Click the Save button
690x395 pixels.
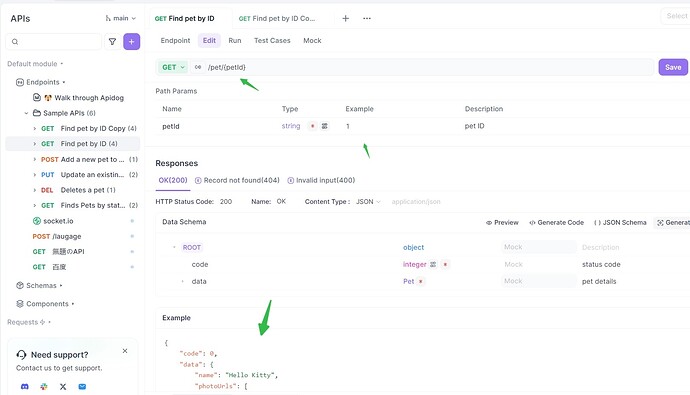coord(673,67)
